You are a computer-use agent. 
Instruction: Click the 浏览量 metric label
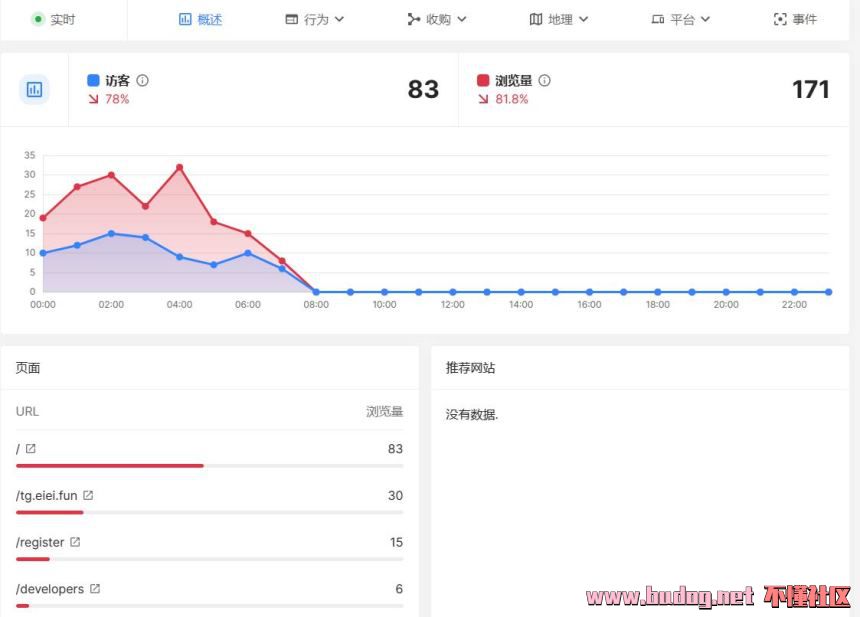coord(513,81)
